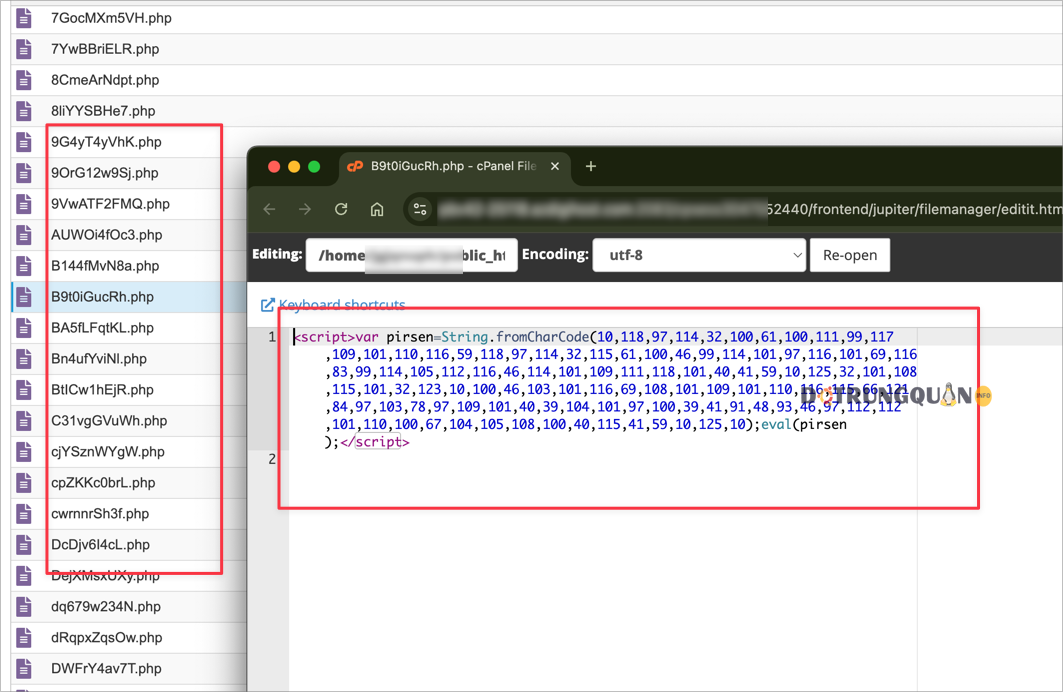This screenshot has width=1063, height=692.
Task: Click the file icon beside 9OrG12w9Sj.php
Action: tap(24, 173)
